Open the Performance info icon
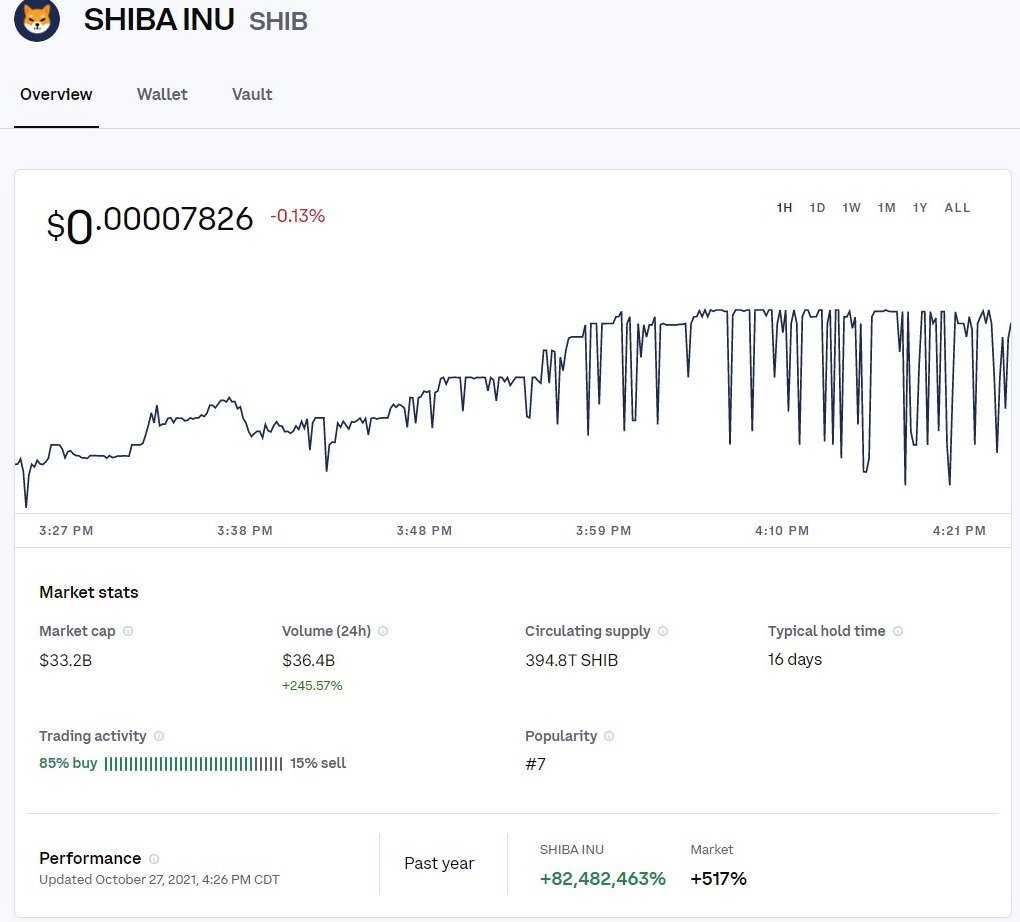This screenshot has width=1020, height=922. [x=154, y=859]
